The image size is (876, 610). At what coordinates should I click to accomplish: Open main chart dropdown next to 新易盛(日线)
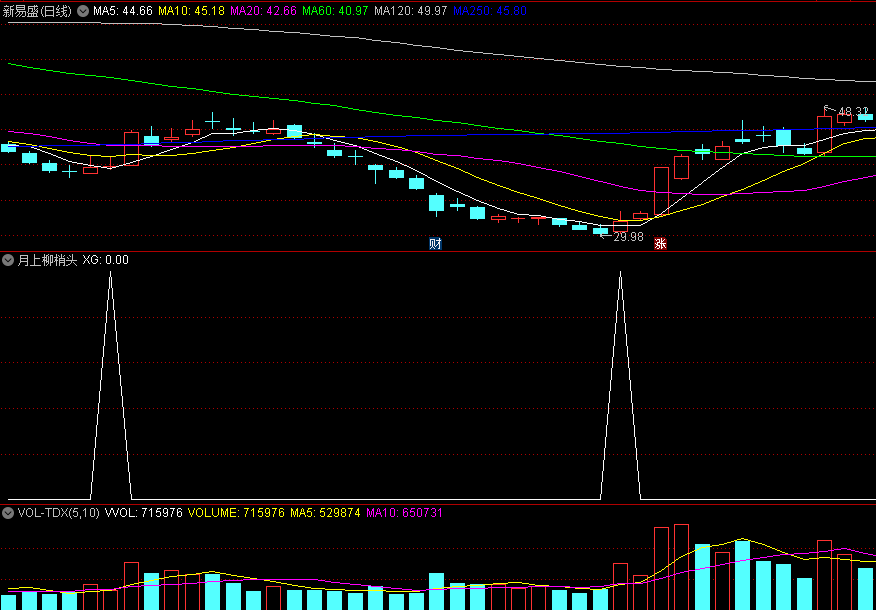(83, 11)
